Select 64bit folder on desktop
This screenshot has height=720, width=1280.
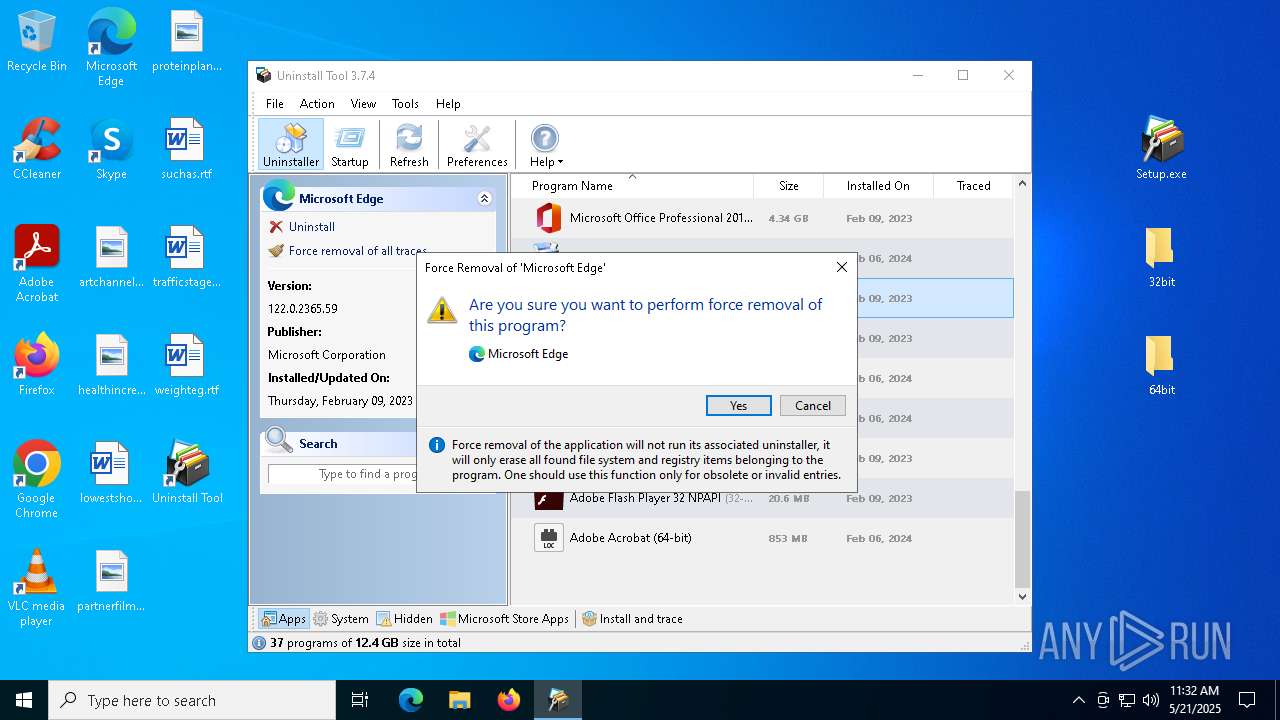(1161, 365)
